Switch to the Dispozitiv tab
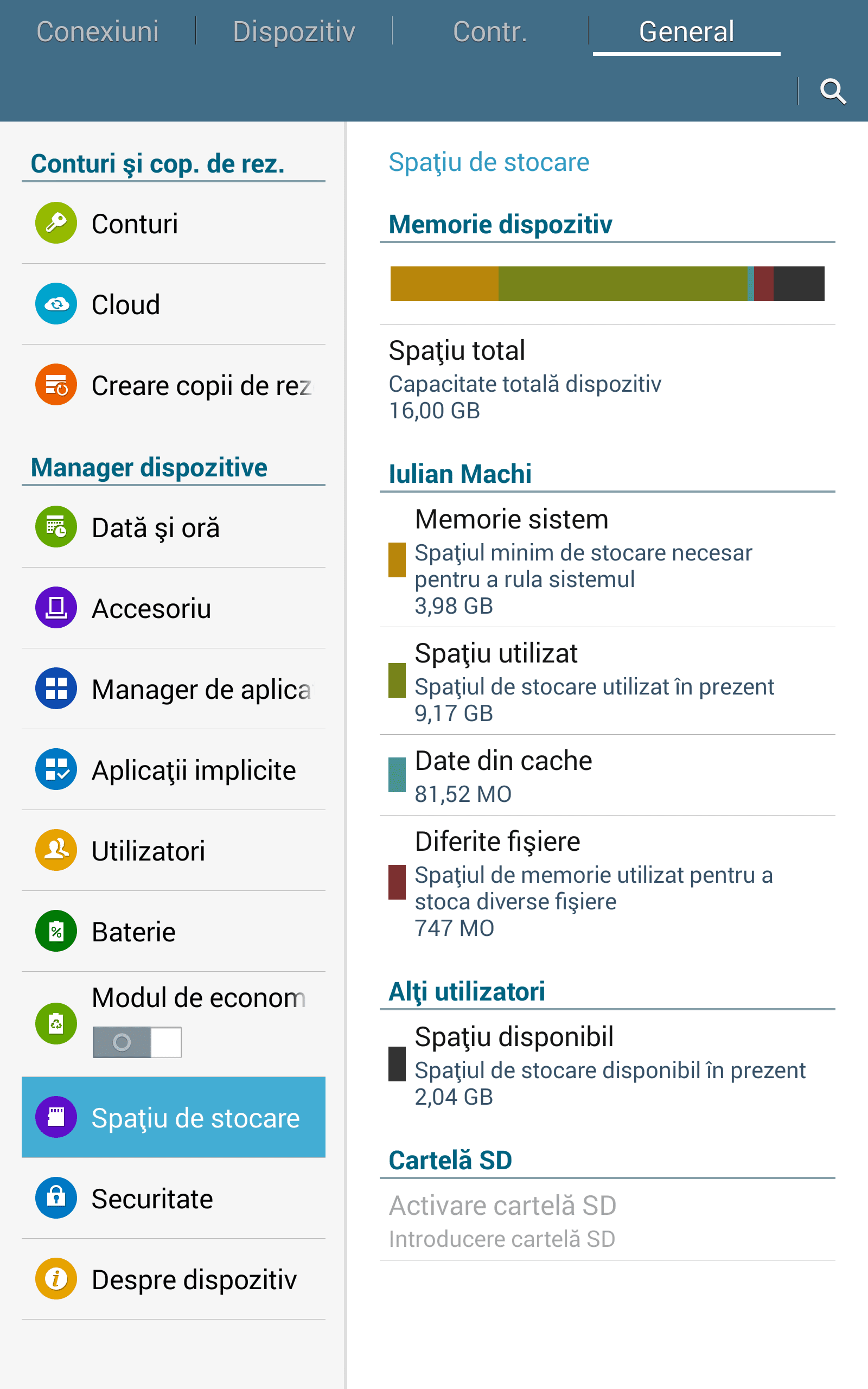Viewport: 868px width, 1389px height. [x=294, y=31]
